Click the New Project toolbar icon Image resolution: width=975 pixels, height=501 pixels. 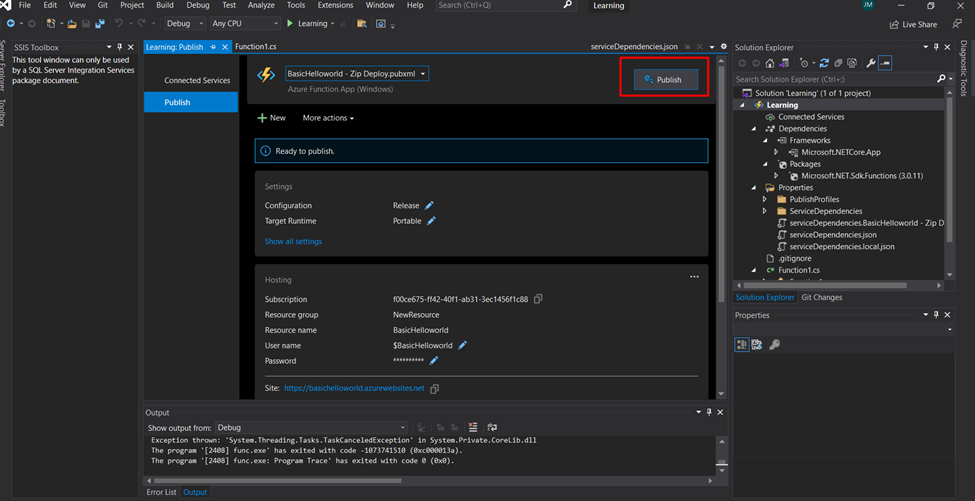pos(52,24)
